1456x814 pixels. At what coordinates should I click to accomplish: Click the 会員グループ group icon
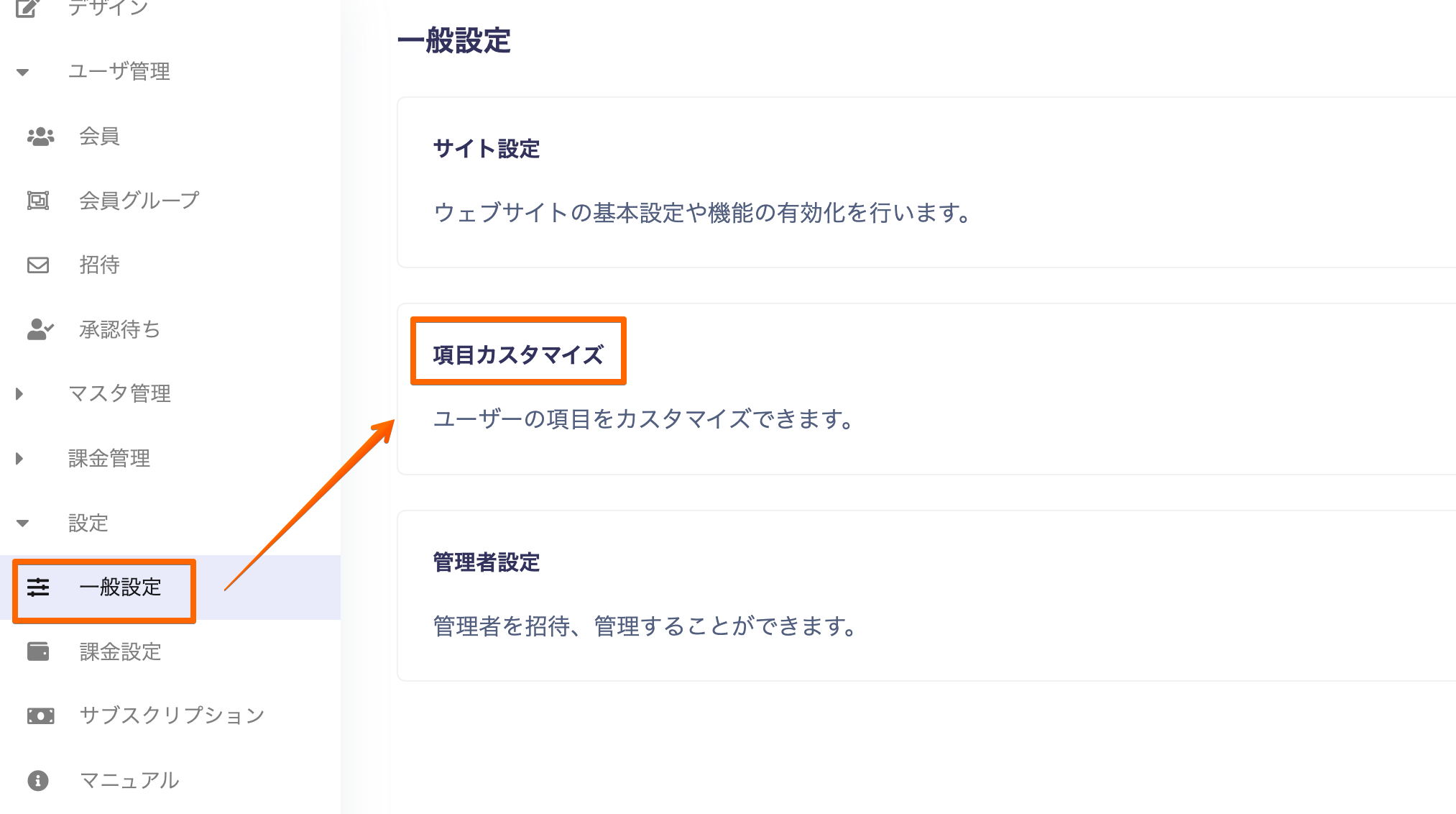click(x=38, y=201)
